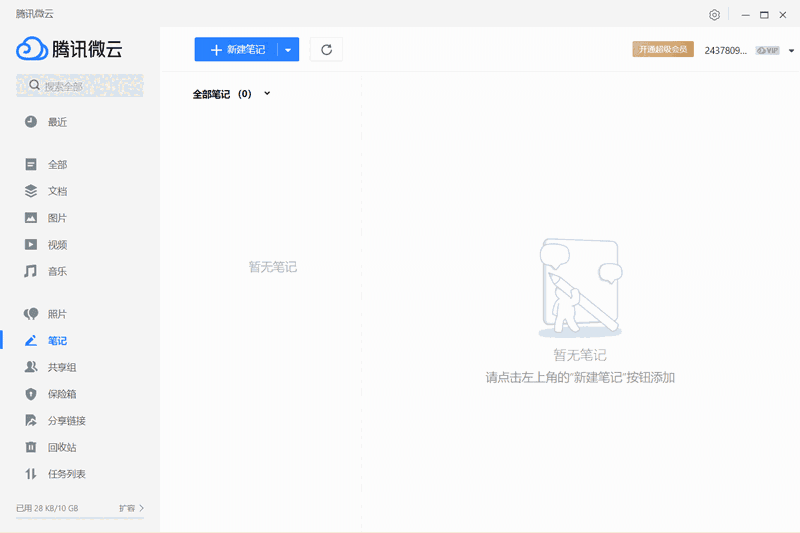Click the VIP badge icon
The width and height of the screenshot is (800, 533).
point(767,50)
